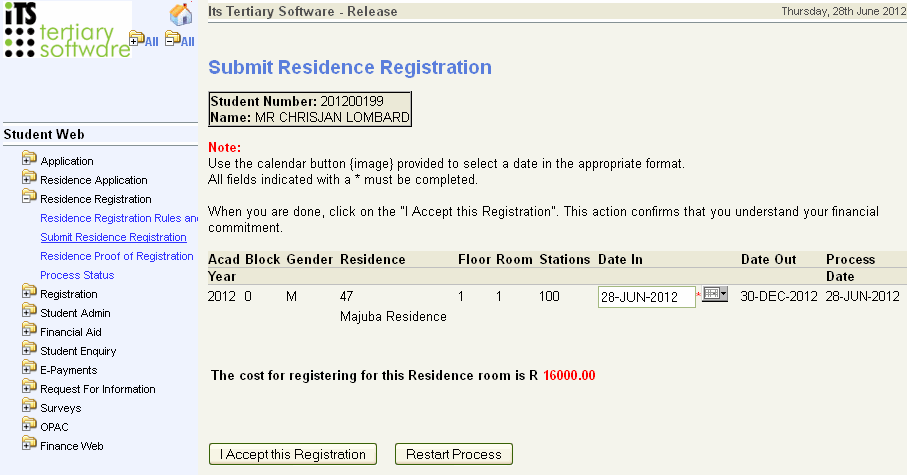Screen dimensions: 907x475
Task: Select the Date Out value 30-DEC-2012
Action: click(779, 296)
